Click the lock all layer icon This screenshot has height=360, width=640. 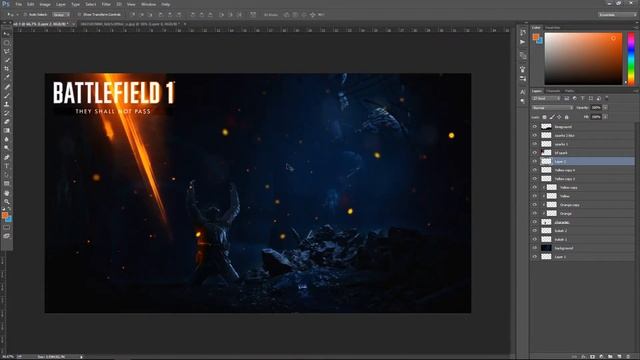pos(566,117)
